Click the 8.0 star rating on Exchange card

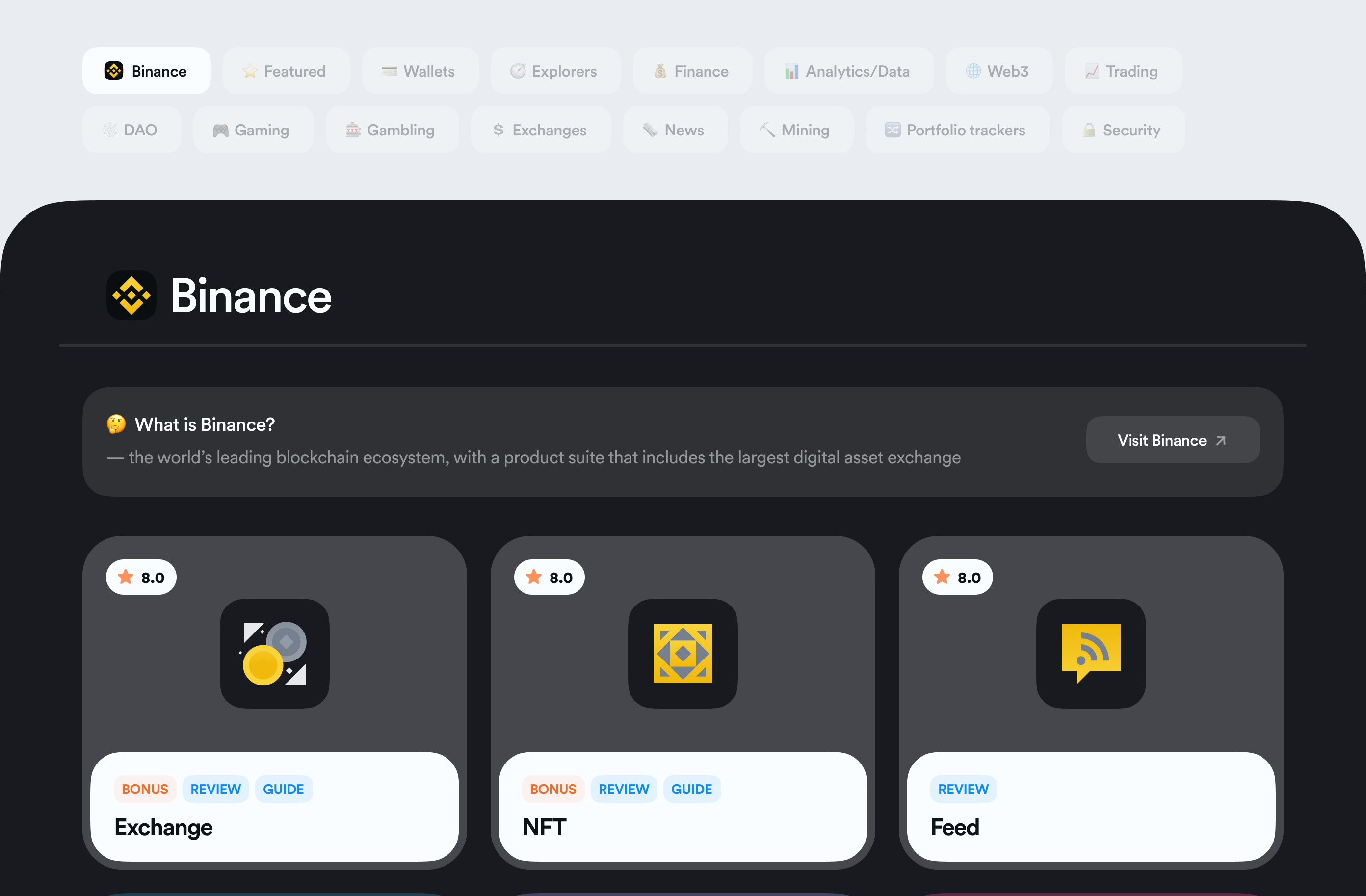pos(141,578)
